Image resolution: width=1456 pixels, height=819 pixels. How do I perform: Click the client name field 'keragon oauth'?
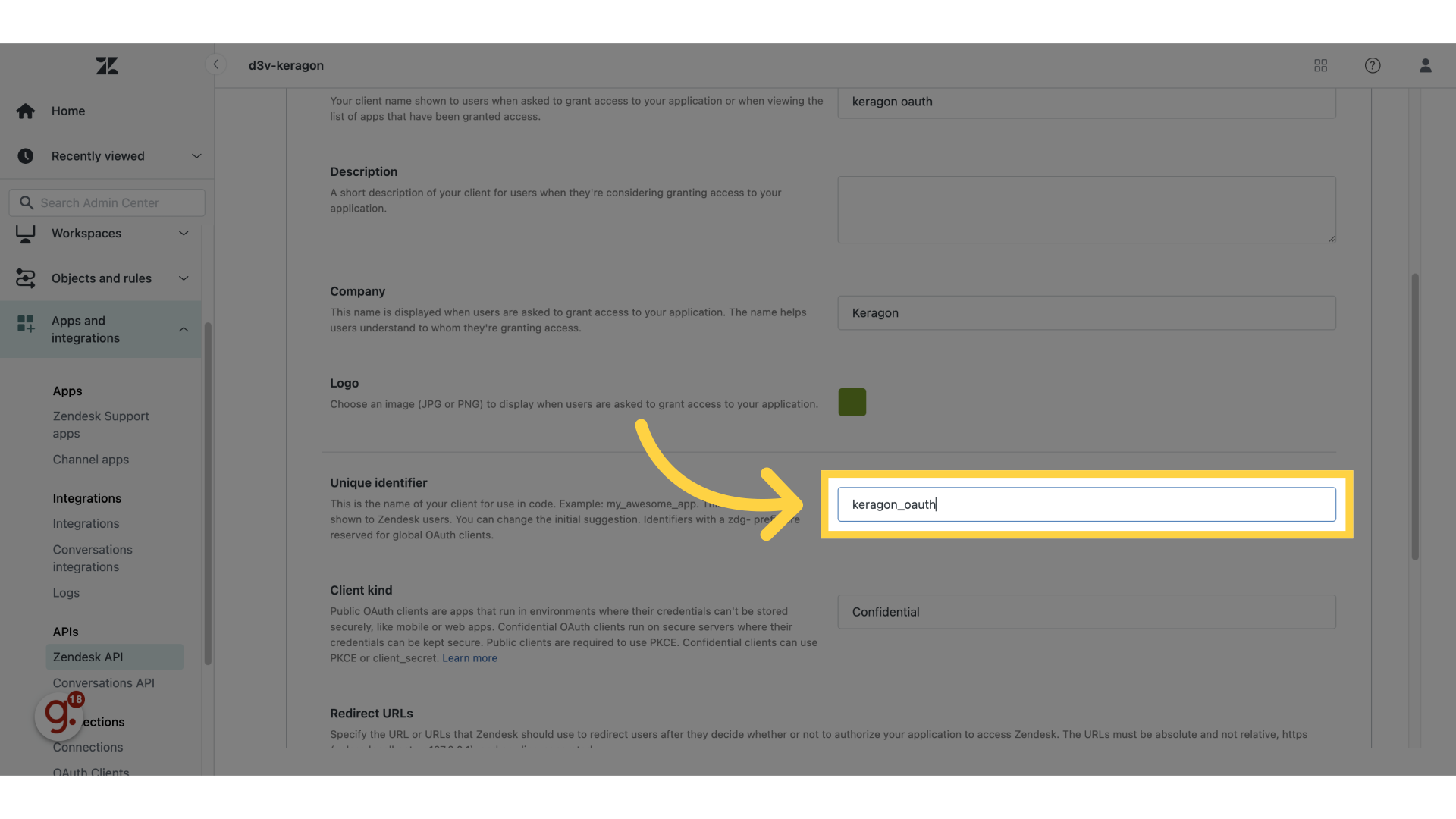click(x=1087, y=102)
